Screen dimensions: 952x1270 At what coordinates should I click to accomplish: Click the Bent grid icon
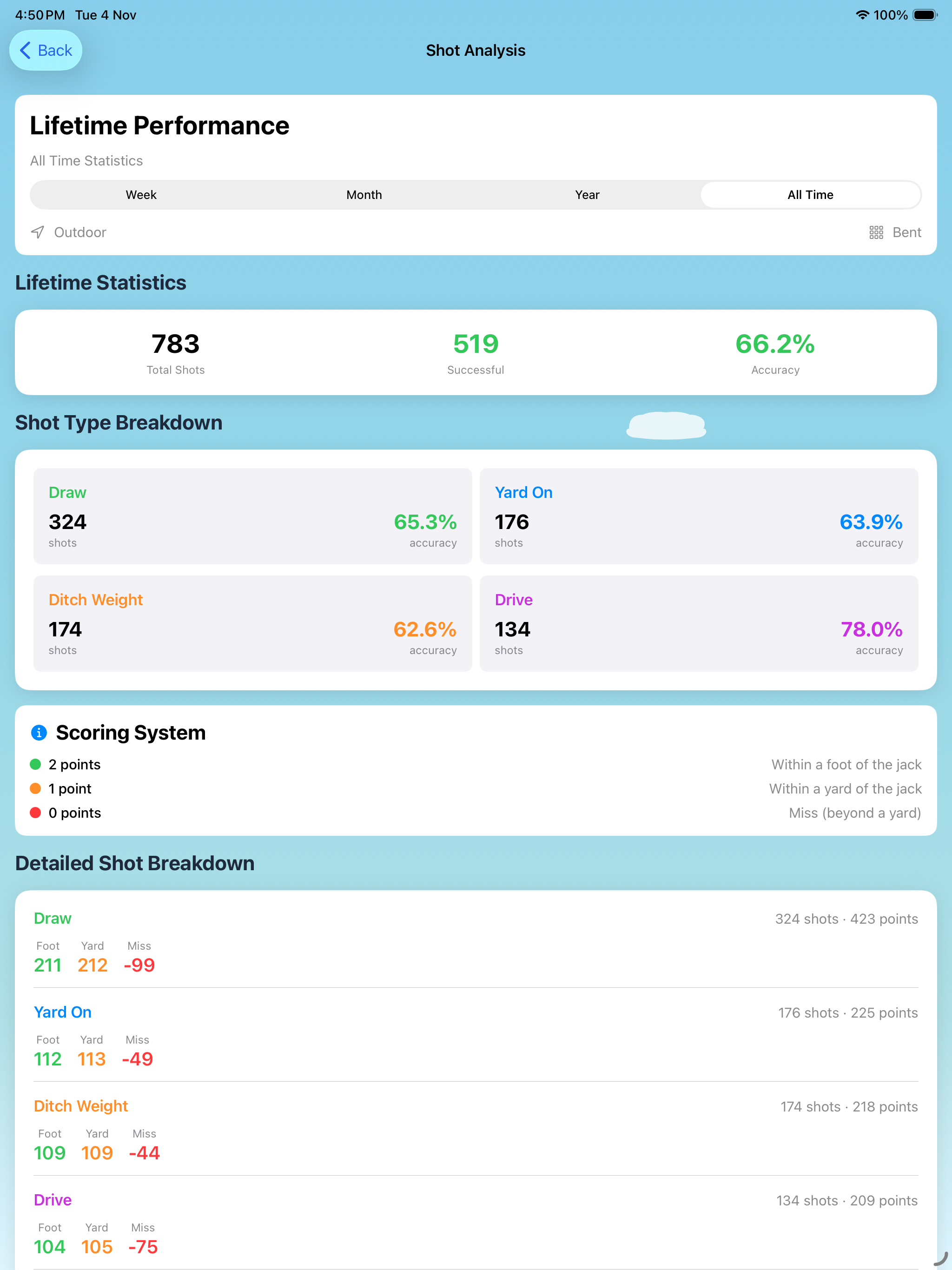click(876, 232)
